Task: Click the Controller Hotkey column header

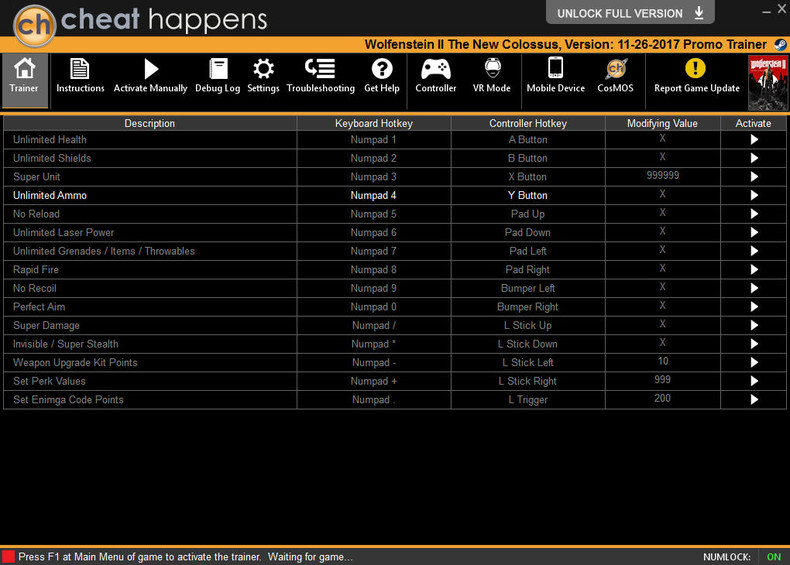Action: click(528, 123)
